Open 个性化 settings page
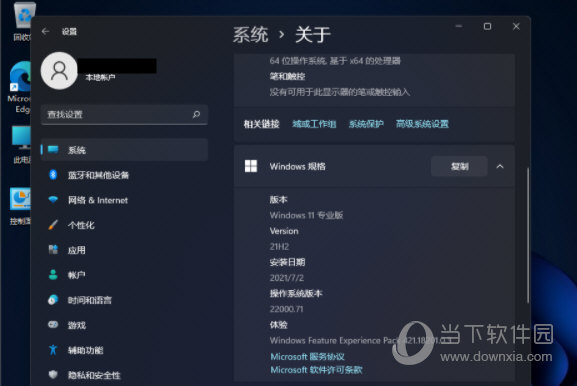 pyautogui.click(x=124, y=225)
